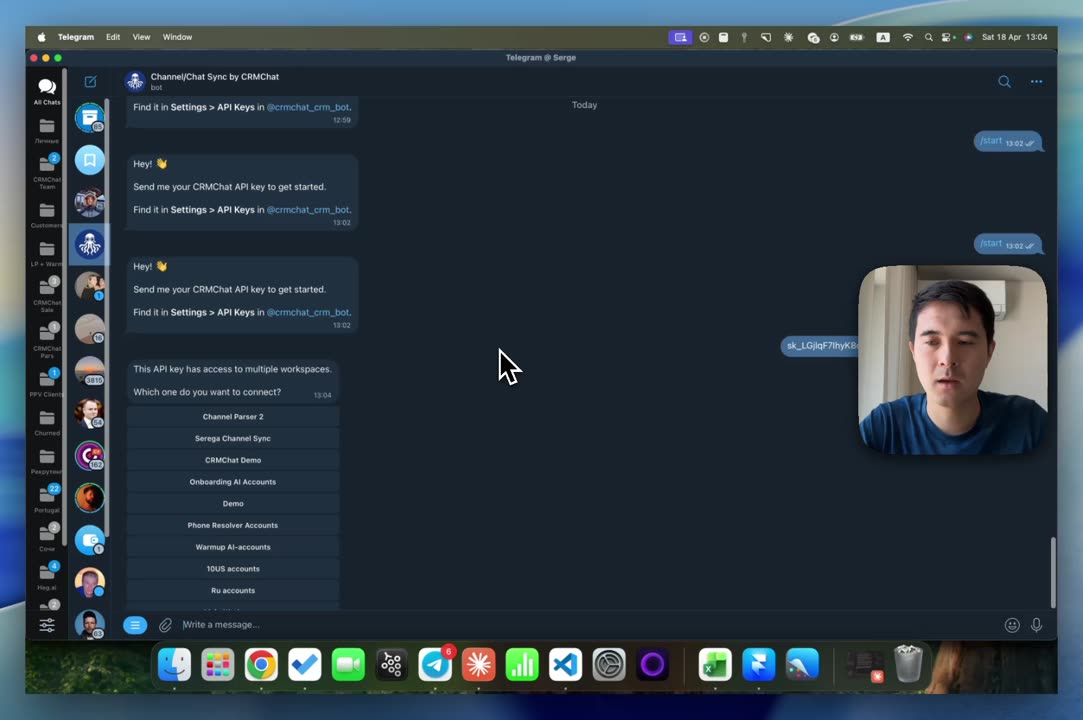
Task: Open folder settings sliders icon
Action: (x=47, y=625)
